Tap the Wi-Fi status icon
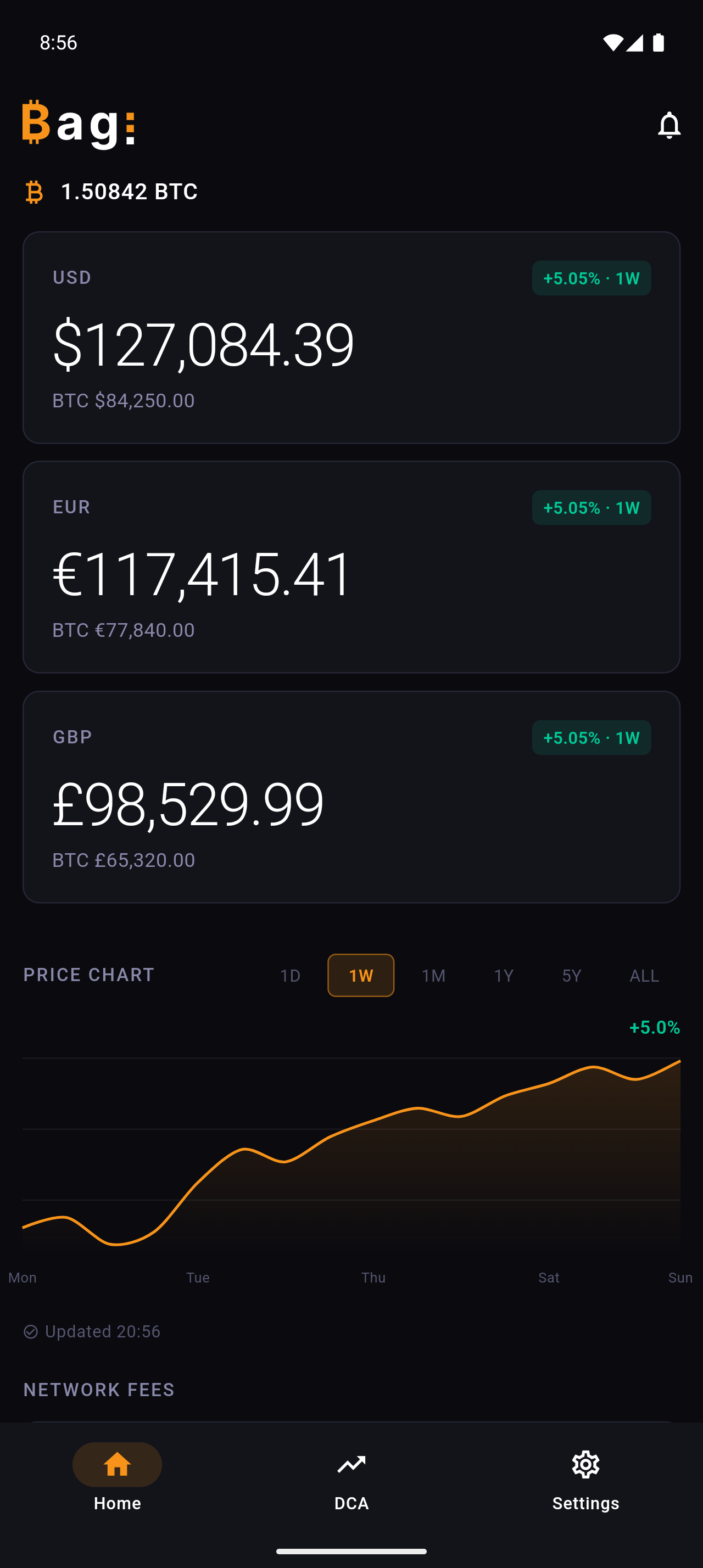The image size is (703, 1568). [x=612, y=43]
